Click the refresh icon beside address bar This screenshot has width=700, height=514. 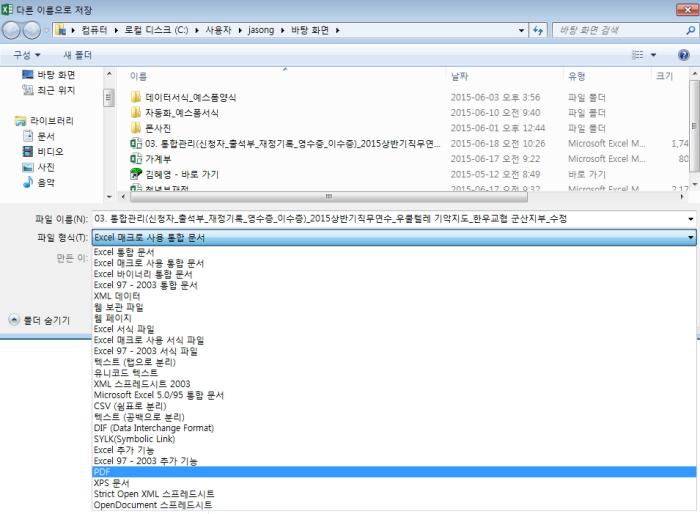coord(538,30)
